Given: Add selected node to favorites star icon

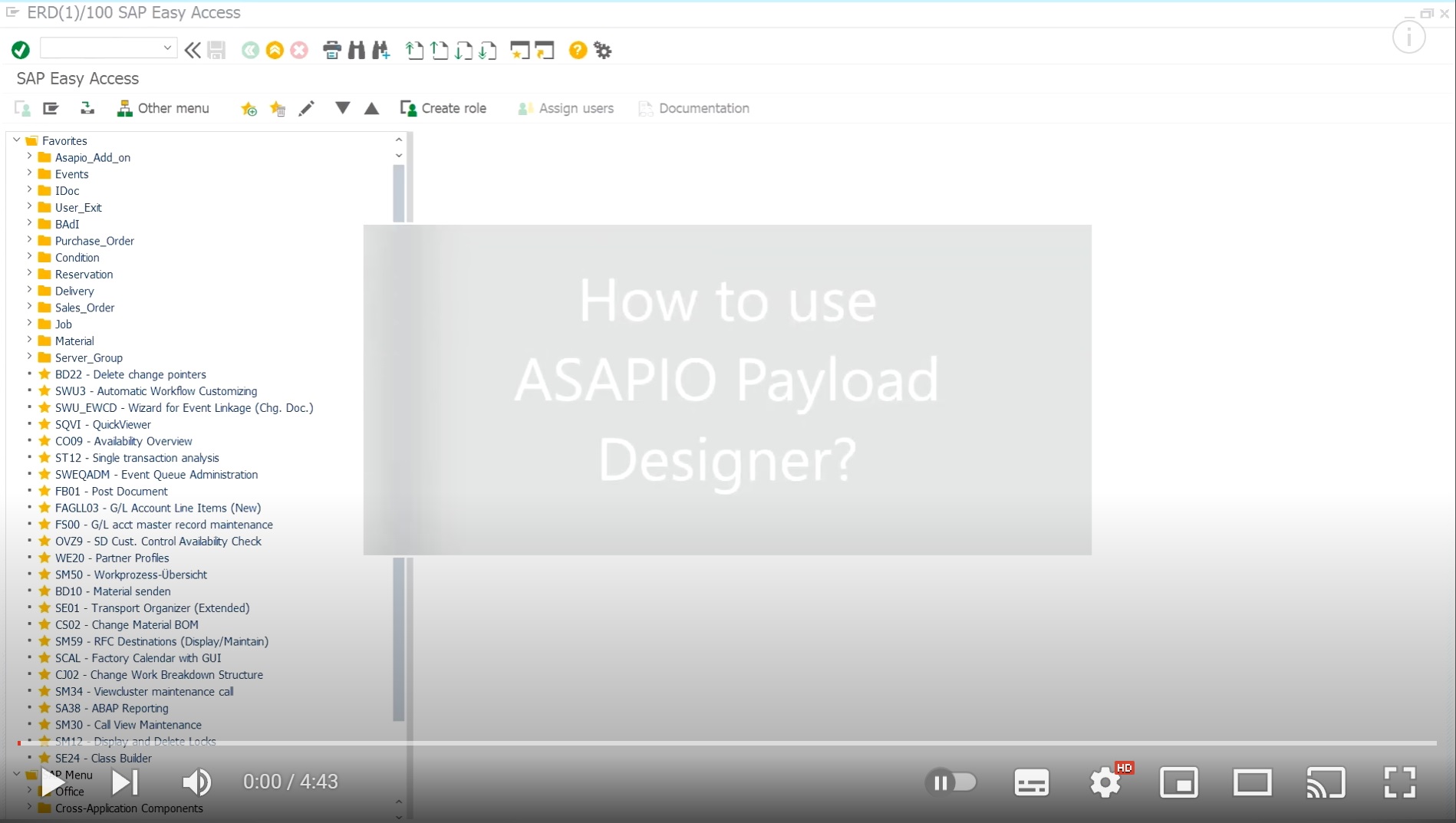Looking at the screenshot, I should (249, 108).
